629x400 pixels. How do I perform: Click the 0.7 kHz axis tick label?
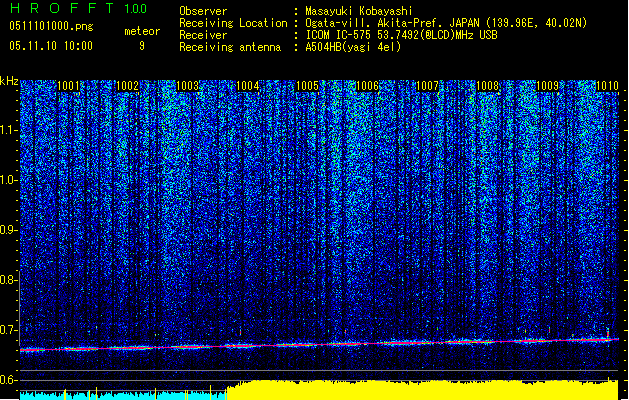[x=8, y=330]
